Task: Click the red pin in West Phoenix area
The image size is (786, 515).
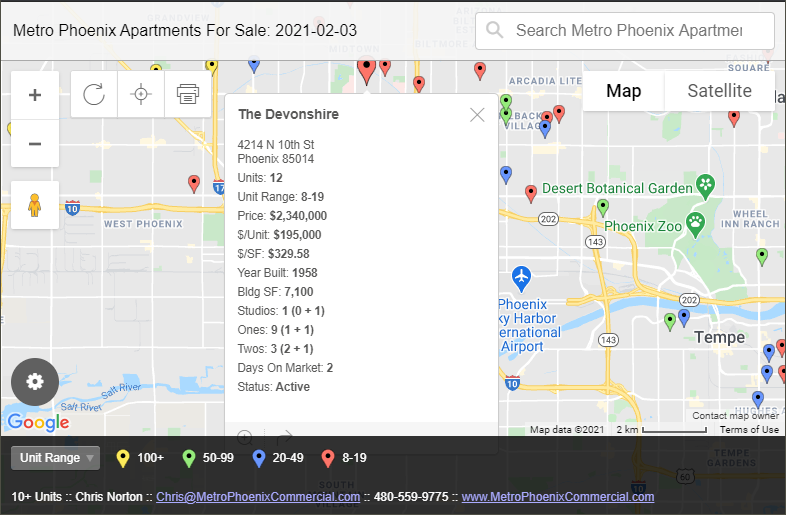Action: [x=194, y=184]
